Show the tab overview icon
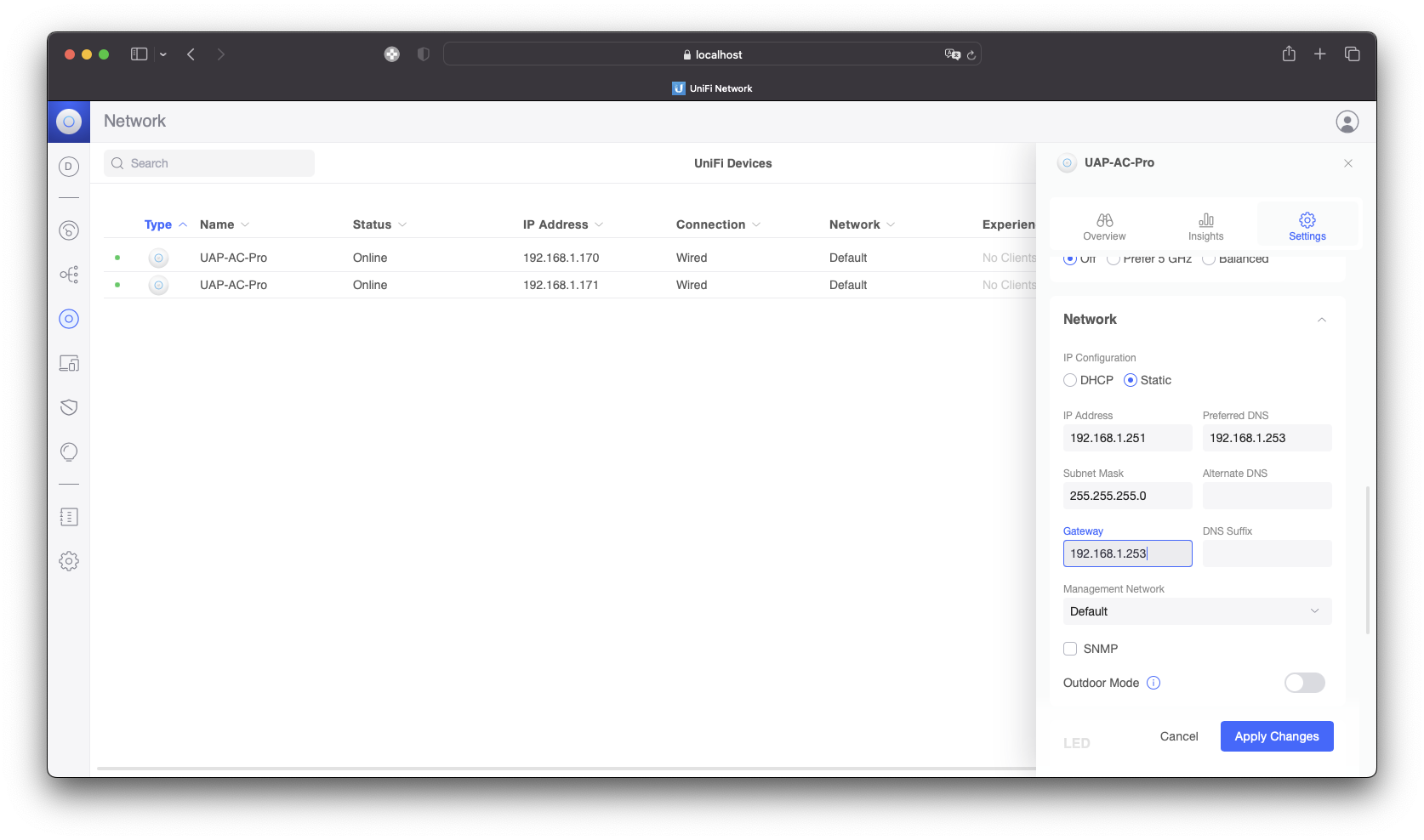Viewport: 1424px width, 840px height. [x=1352, y=54]
